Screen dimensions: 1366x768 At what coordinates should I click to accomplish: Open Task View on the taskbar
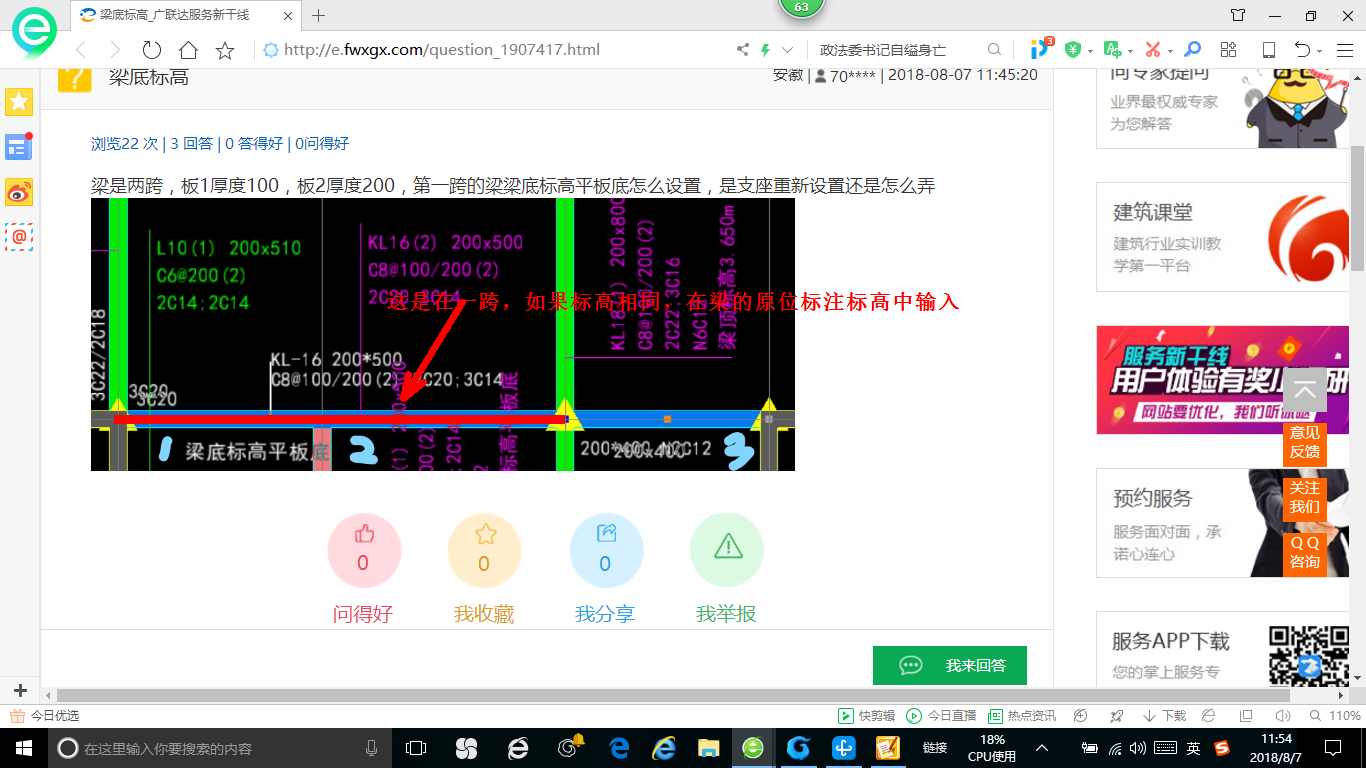[x=416, y=748]
